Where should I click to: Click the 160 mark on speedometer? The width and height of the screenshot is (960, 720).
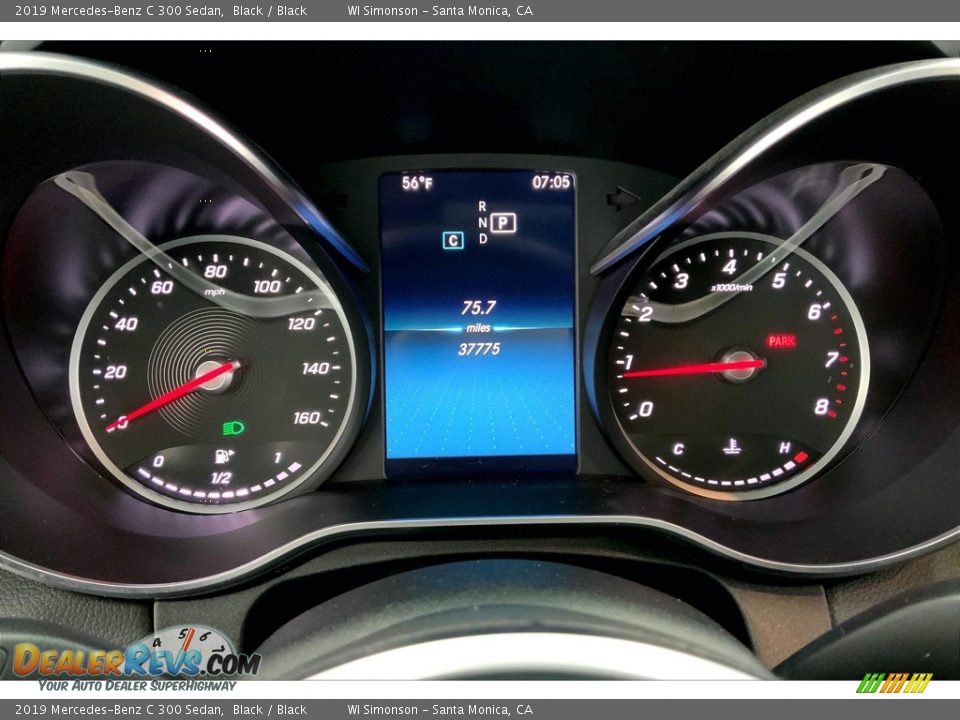[x=307, y=418]
